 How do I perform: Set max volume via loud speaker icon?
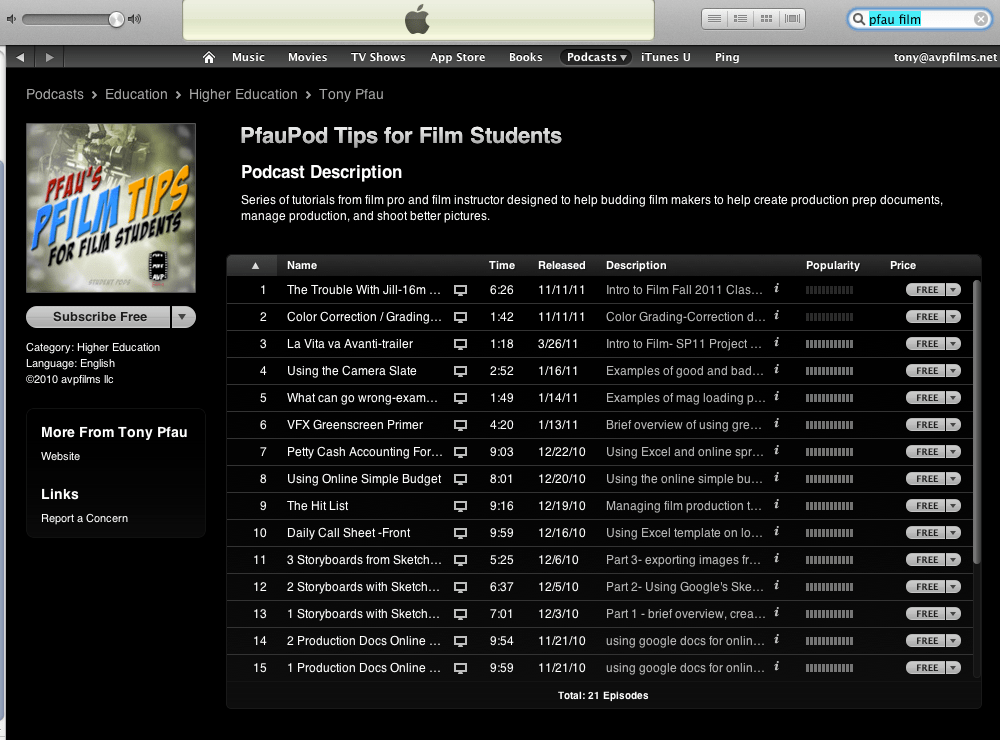click(134, 19)
